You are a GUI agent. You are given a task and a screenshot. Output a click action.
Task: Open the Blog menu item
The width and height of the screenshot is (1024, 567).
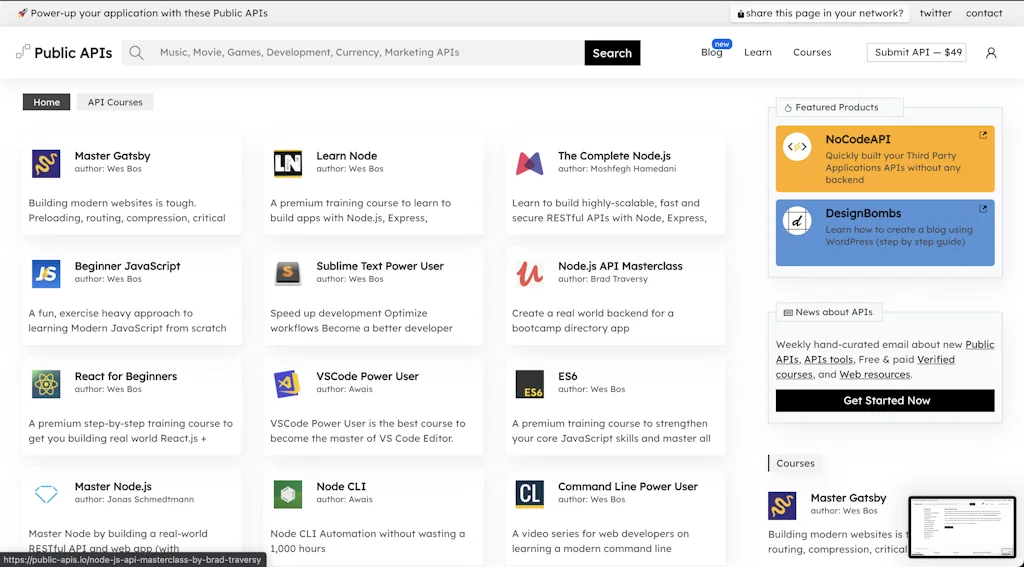point(712,52)
